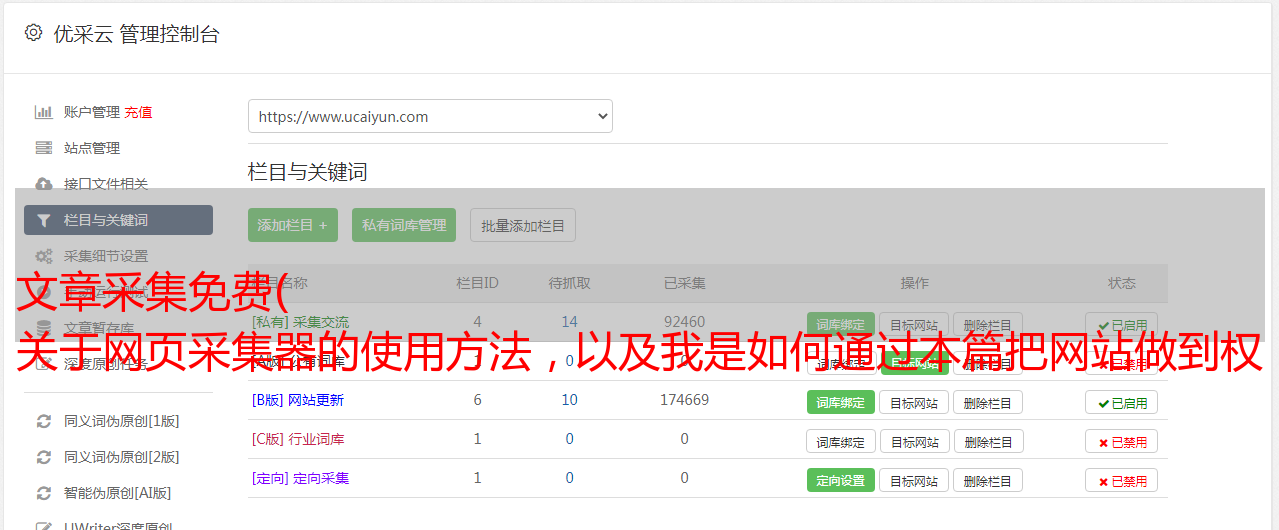Image resolution: width=1279 pixels, height=530 pixels.
Task: Open 账户管理 in the sidebar
Action: coord(92,112)
